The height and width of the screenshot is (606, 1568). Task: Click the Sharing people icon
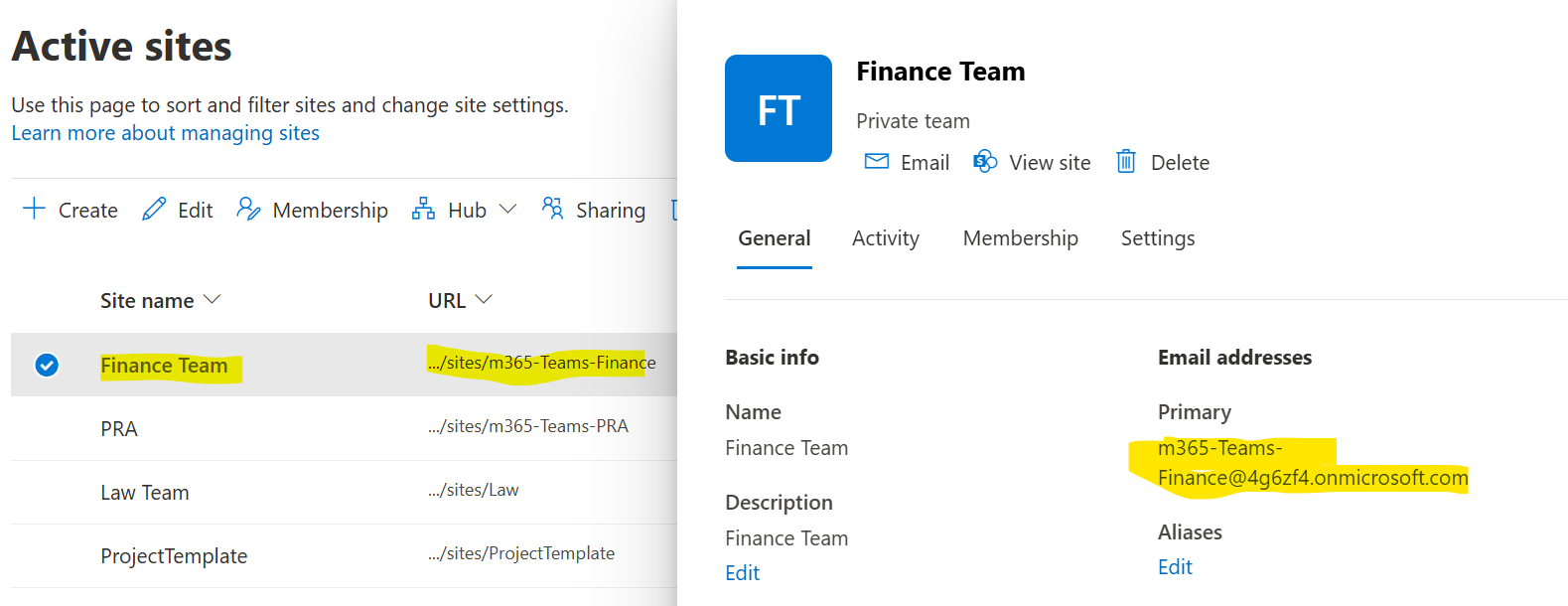tap(553, 209)
